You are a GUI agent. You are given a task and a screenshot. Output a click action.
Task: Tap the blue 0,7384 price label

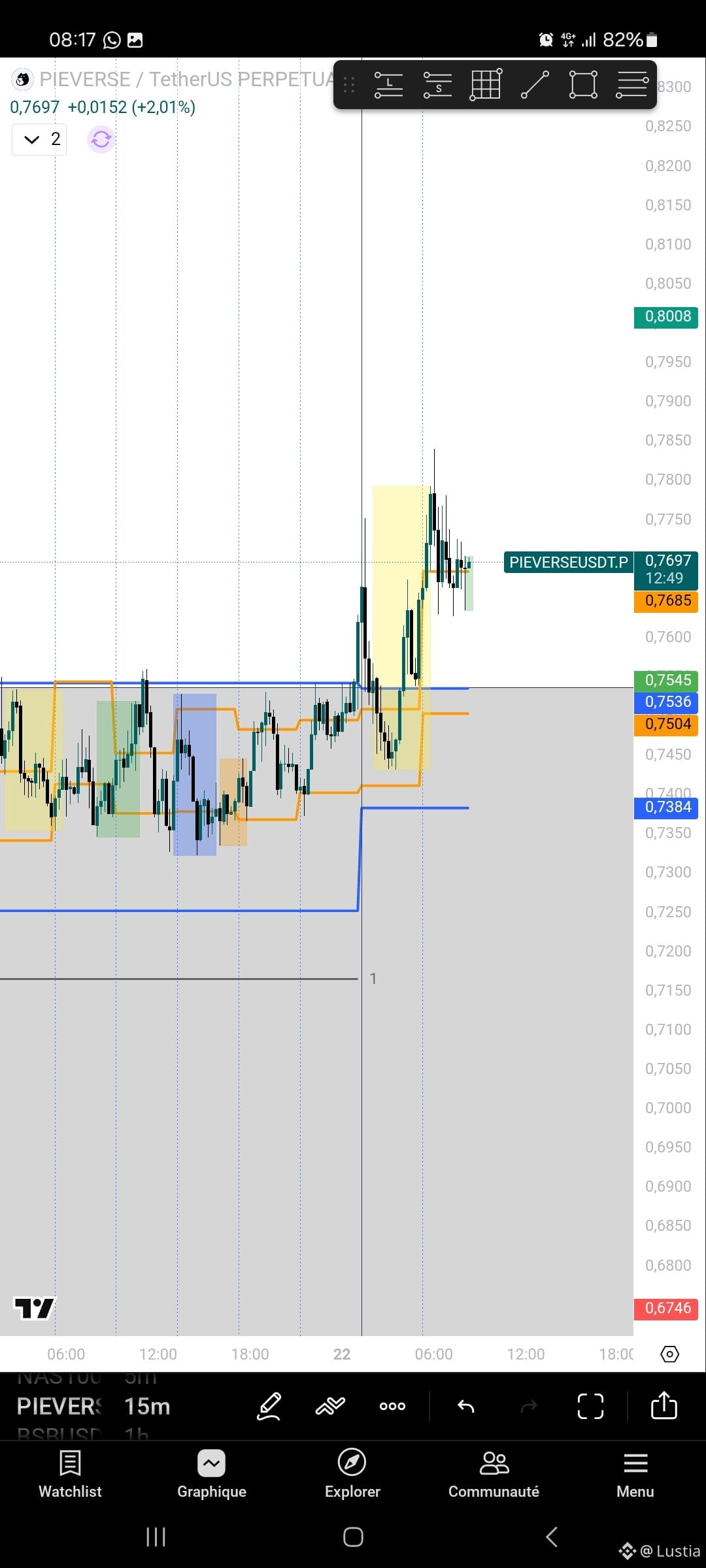pyautogui.click(x=666, y=808)
